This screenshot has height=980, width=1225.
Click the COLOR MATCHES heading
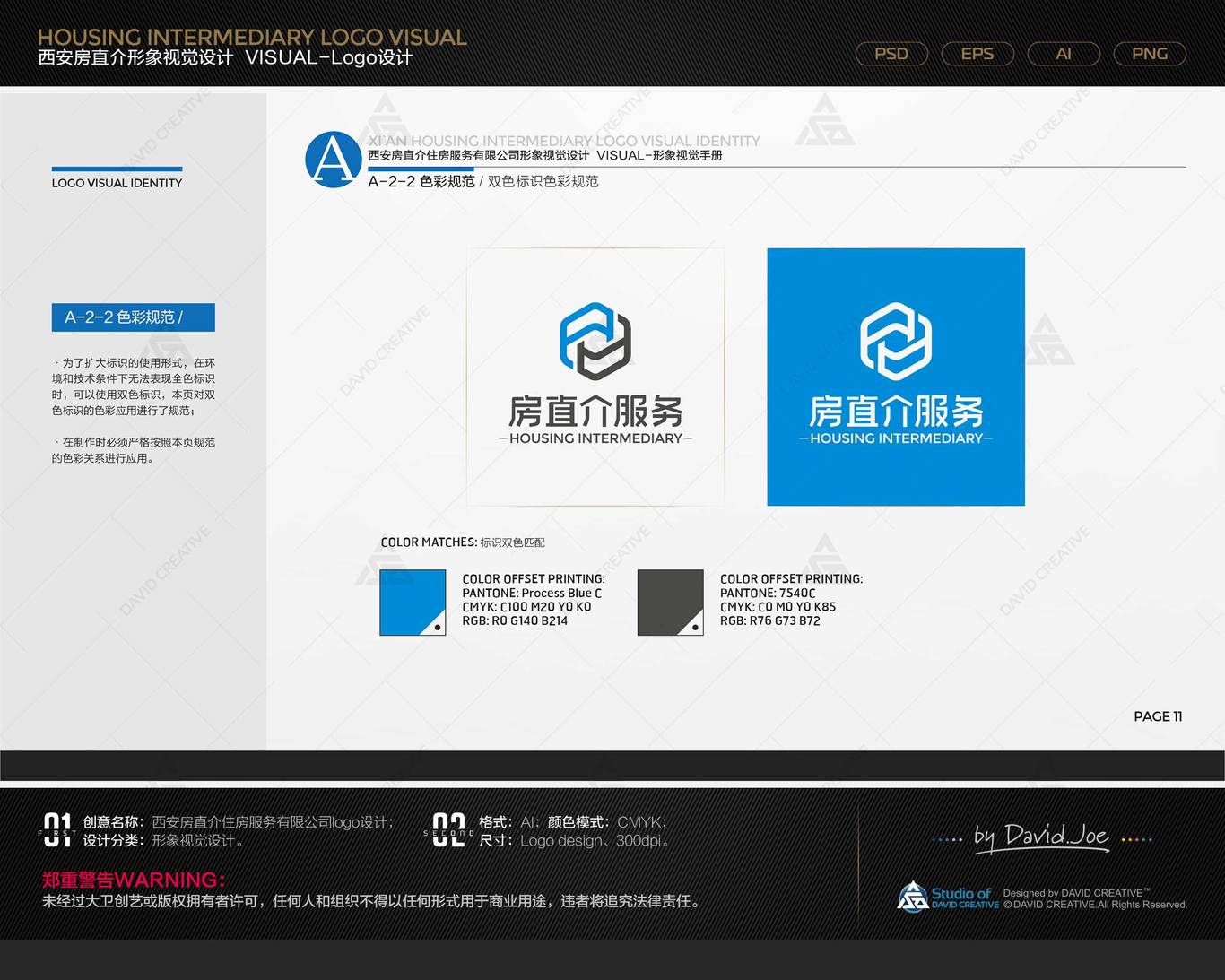[463, 542]
